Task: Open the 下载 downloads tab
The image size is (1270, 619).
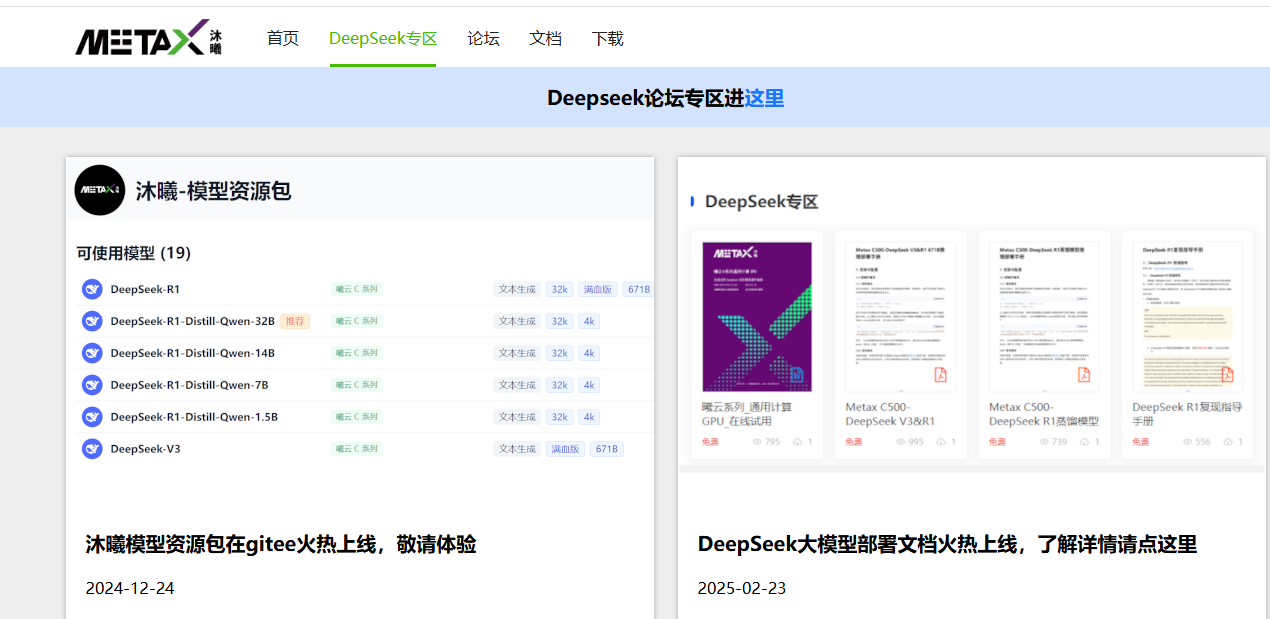Action: 608,39
